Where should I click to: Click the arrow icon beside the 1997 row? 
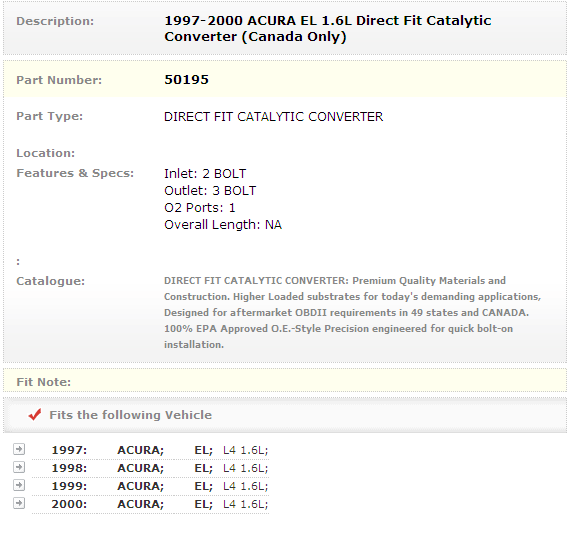tap(19, 449)
